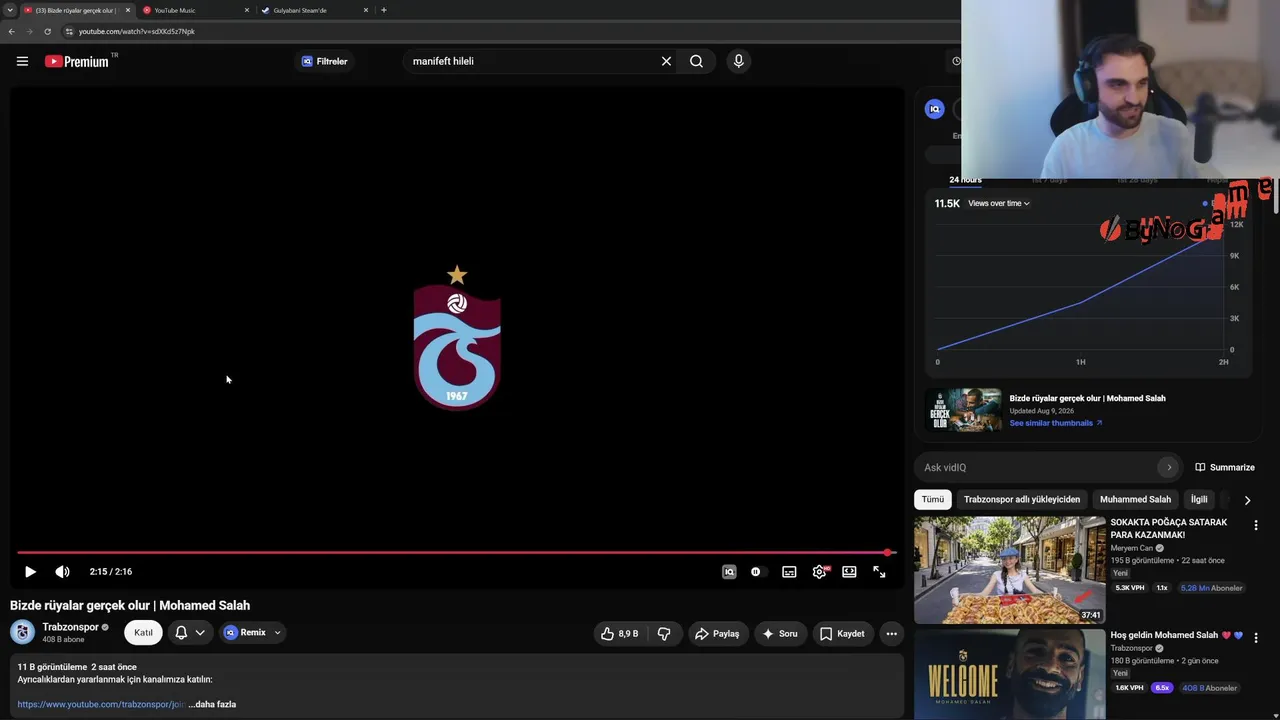Go back in browser history
The height and width of the screenshot is (720, 1280).
point(11,31)
